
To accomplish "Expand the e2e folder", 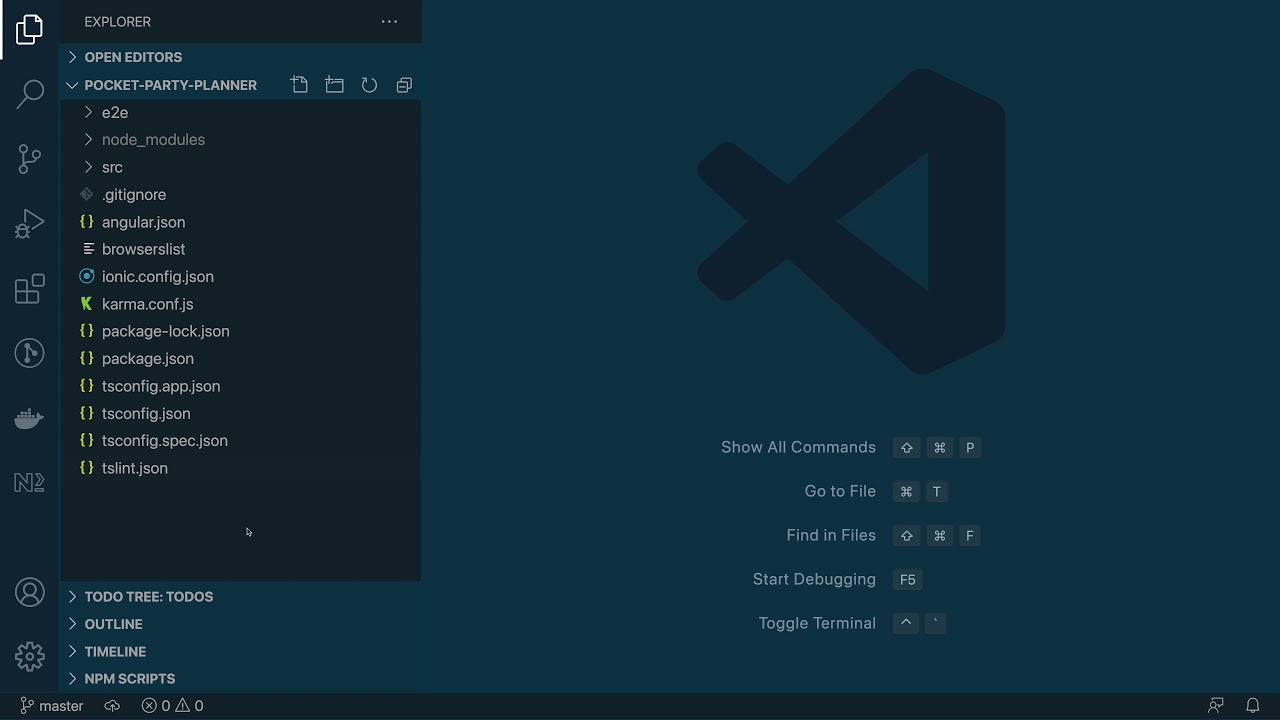I will [241, 112].
